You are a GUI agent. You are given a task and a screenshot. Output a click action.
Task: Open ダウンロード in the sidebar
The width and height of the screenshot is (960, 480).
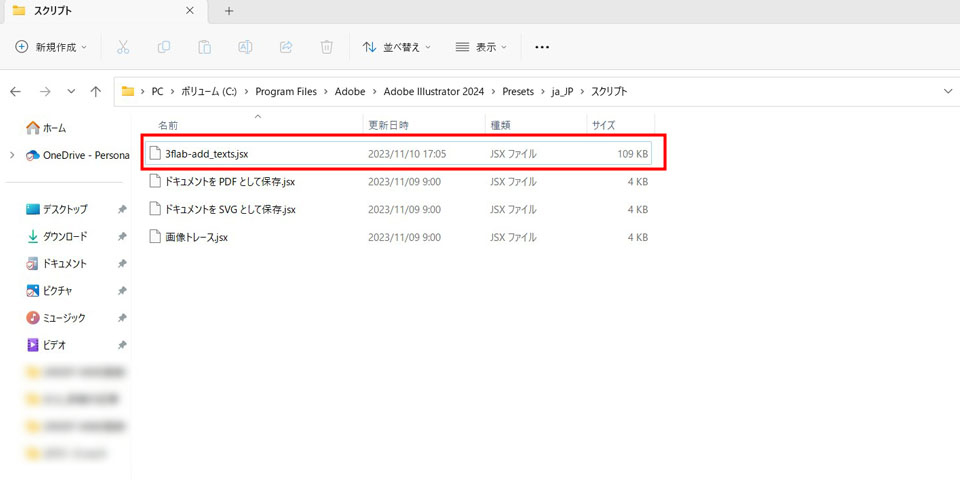coord(64,236)
